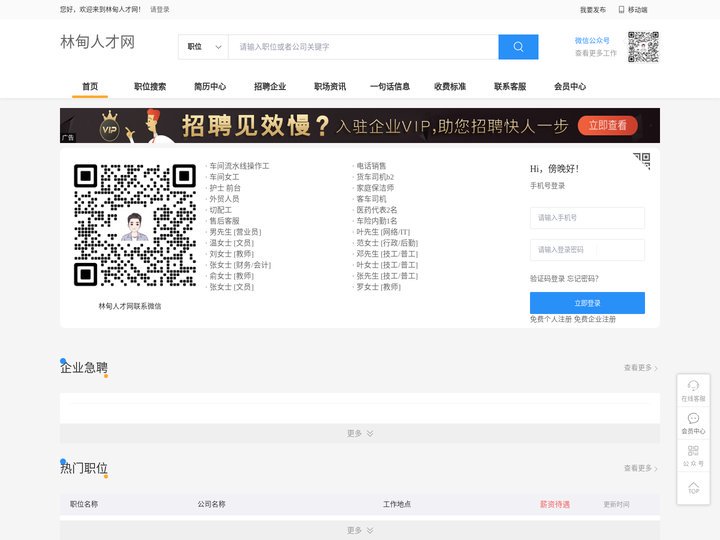Open the 客车司机 job listing
720x540 pixels.
click(371, 199)
